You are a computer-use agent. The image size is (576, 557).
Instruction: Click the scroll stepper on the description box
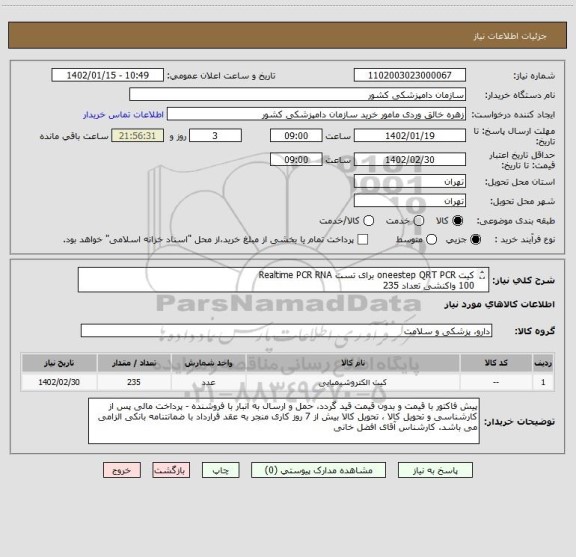(x=482, y=275)
